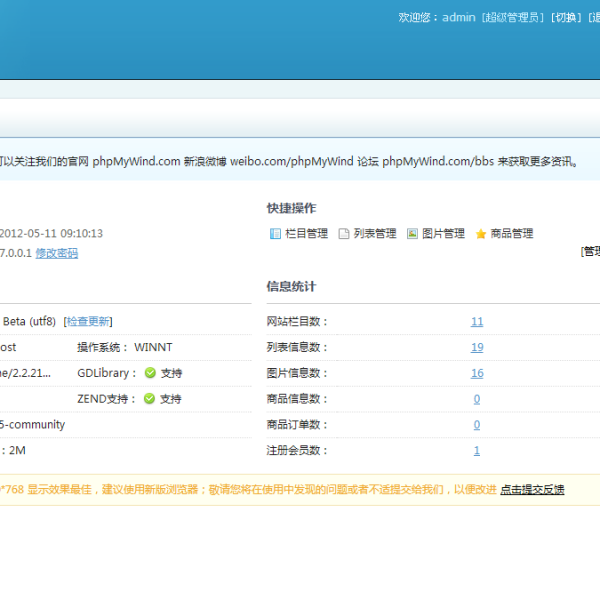Open the 商品订单数 count 0
Viewport: 600px width, 600px height.
click(x=476, y=425)
